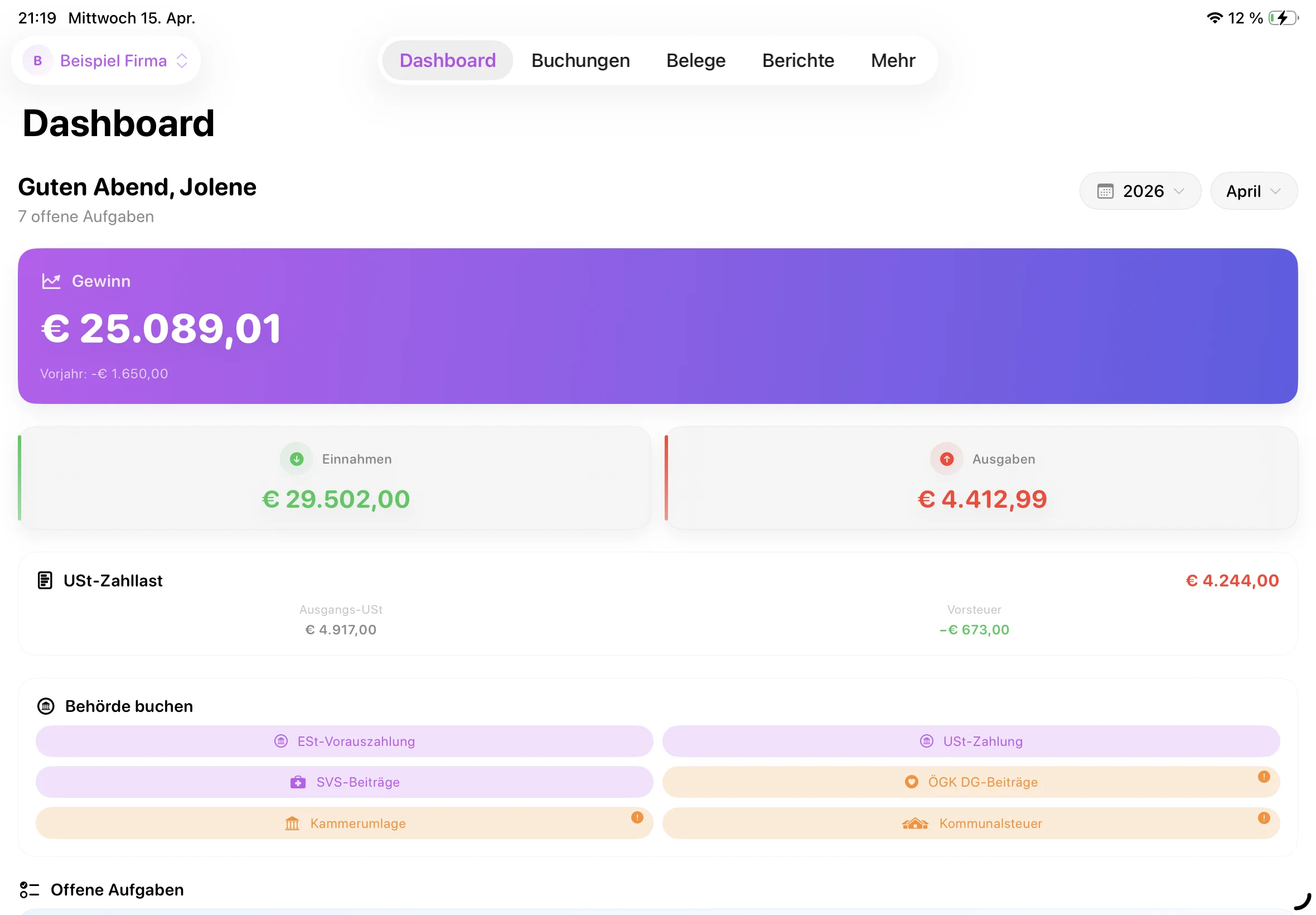Viewport: 1316px width, 915px height.
Task: Open the purple Gewinn summary card
Action: point(657,326)
